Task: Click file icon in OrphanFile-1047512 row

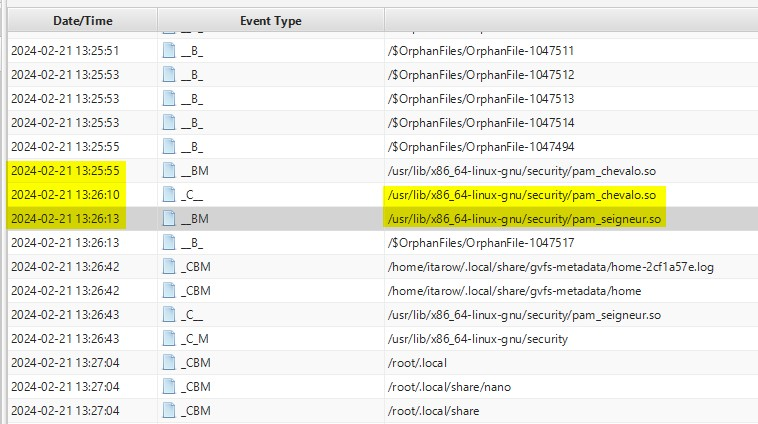Action: pos(169,74)
